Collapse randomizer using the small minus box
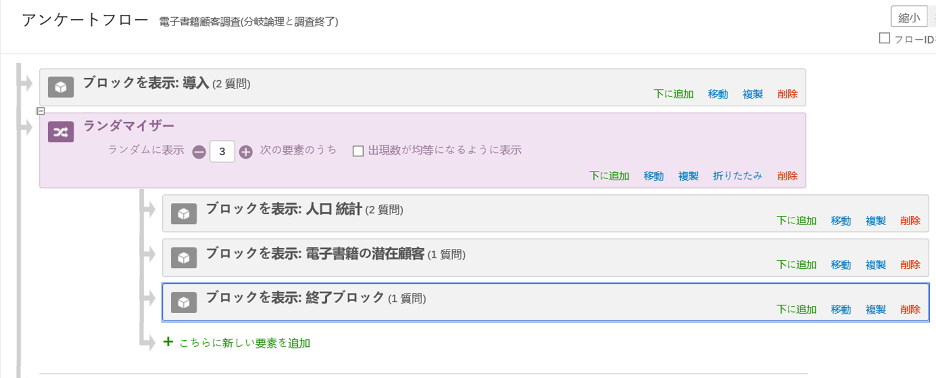936x378 pixels. point(41,110)
